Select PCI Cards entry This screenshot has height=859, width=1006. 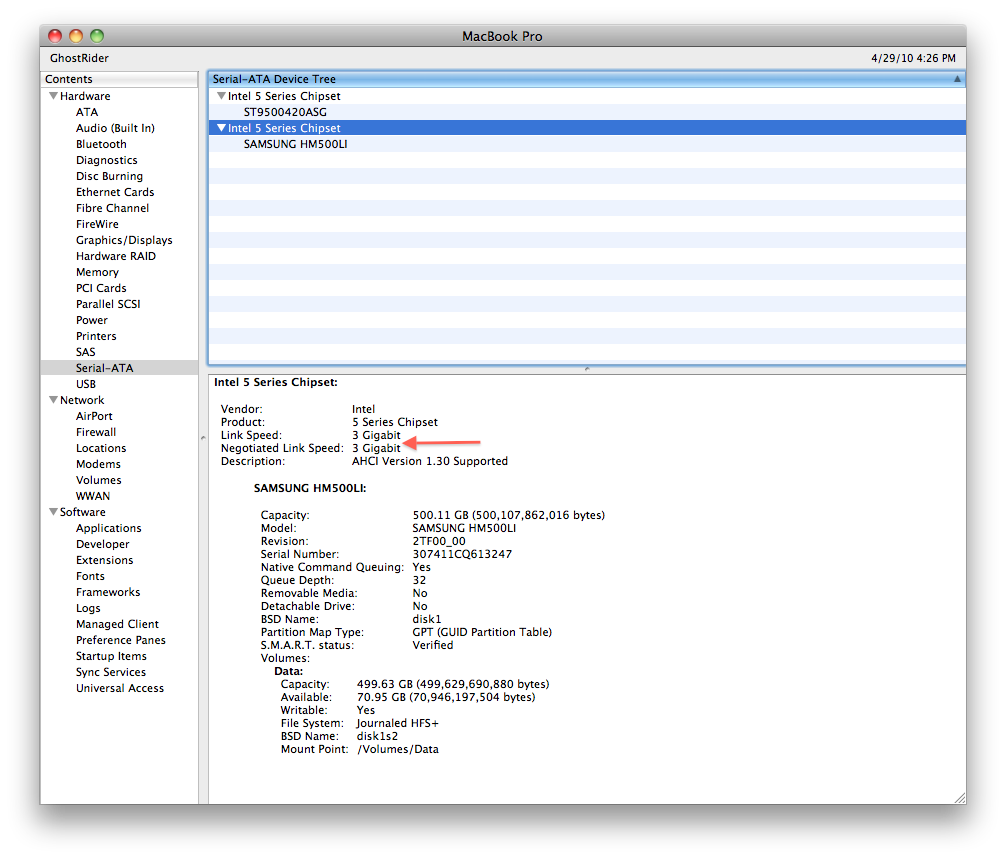[101, 288]
